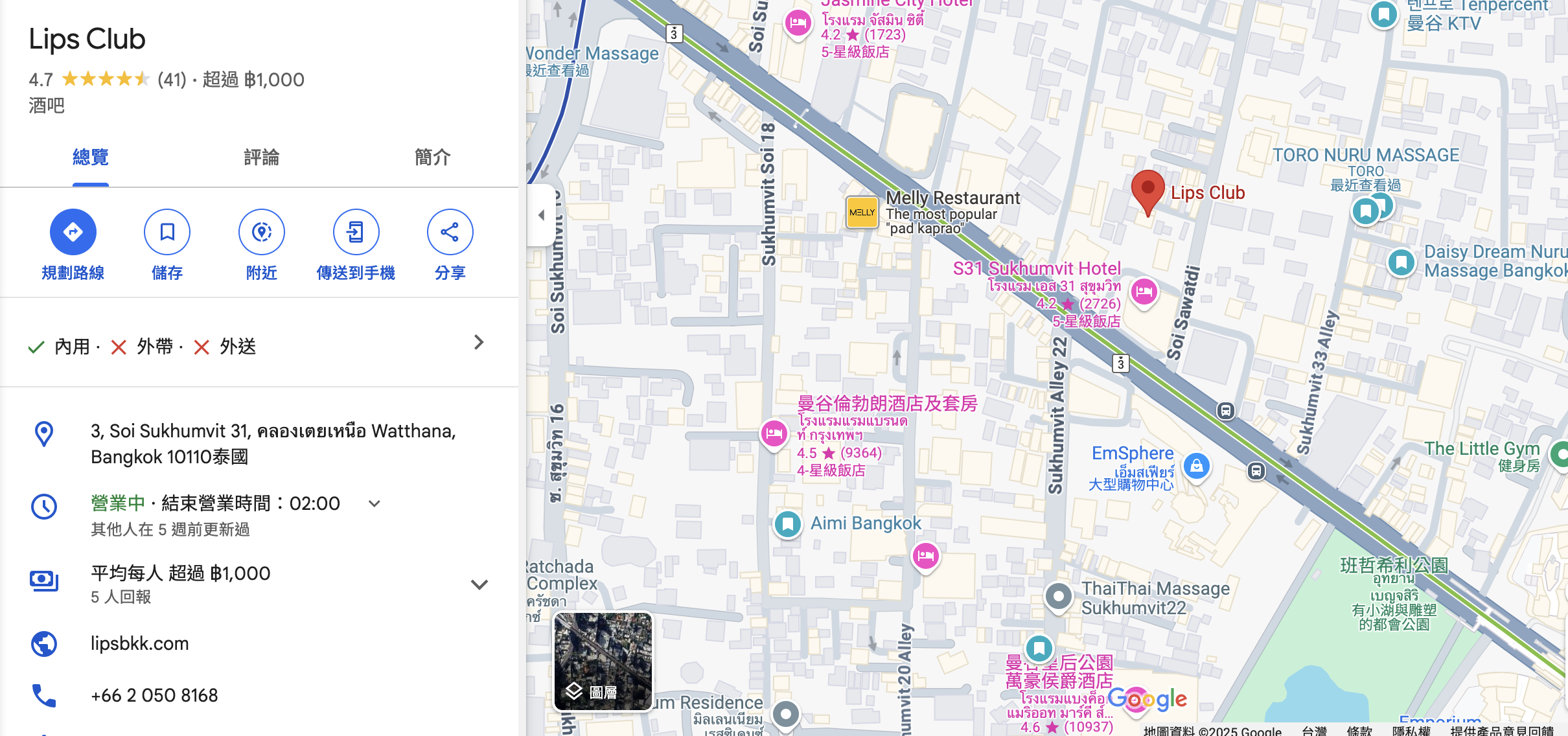The image size is (1568, 736).
Task: Collapse the side panel arrow
Action: tap(542, 215)
